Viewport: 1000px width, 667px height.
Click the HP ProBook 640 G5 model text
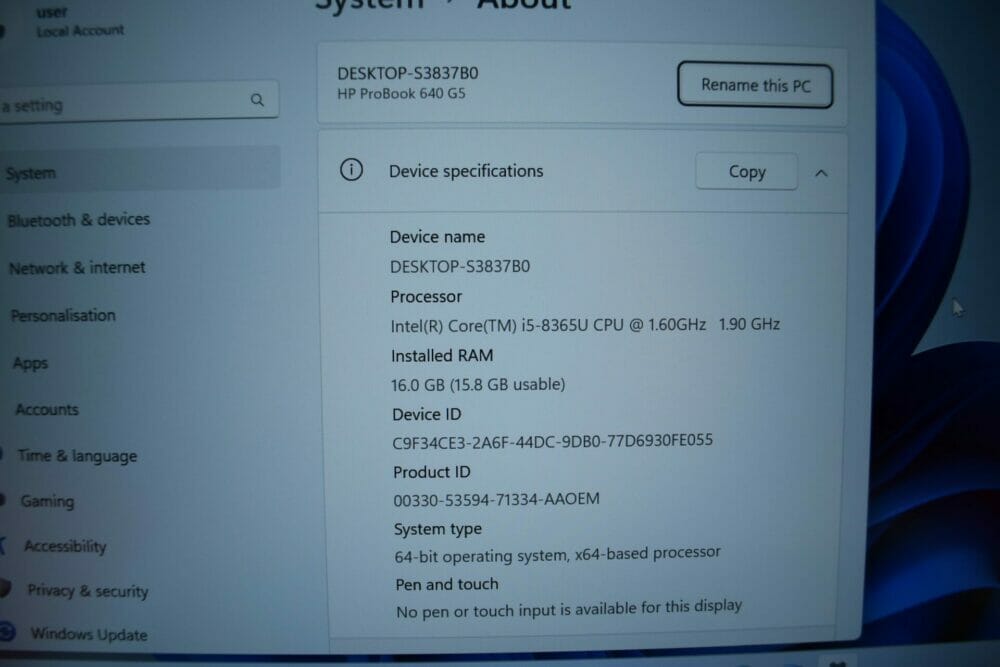pyautogui.click(x=401, y=94)
